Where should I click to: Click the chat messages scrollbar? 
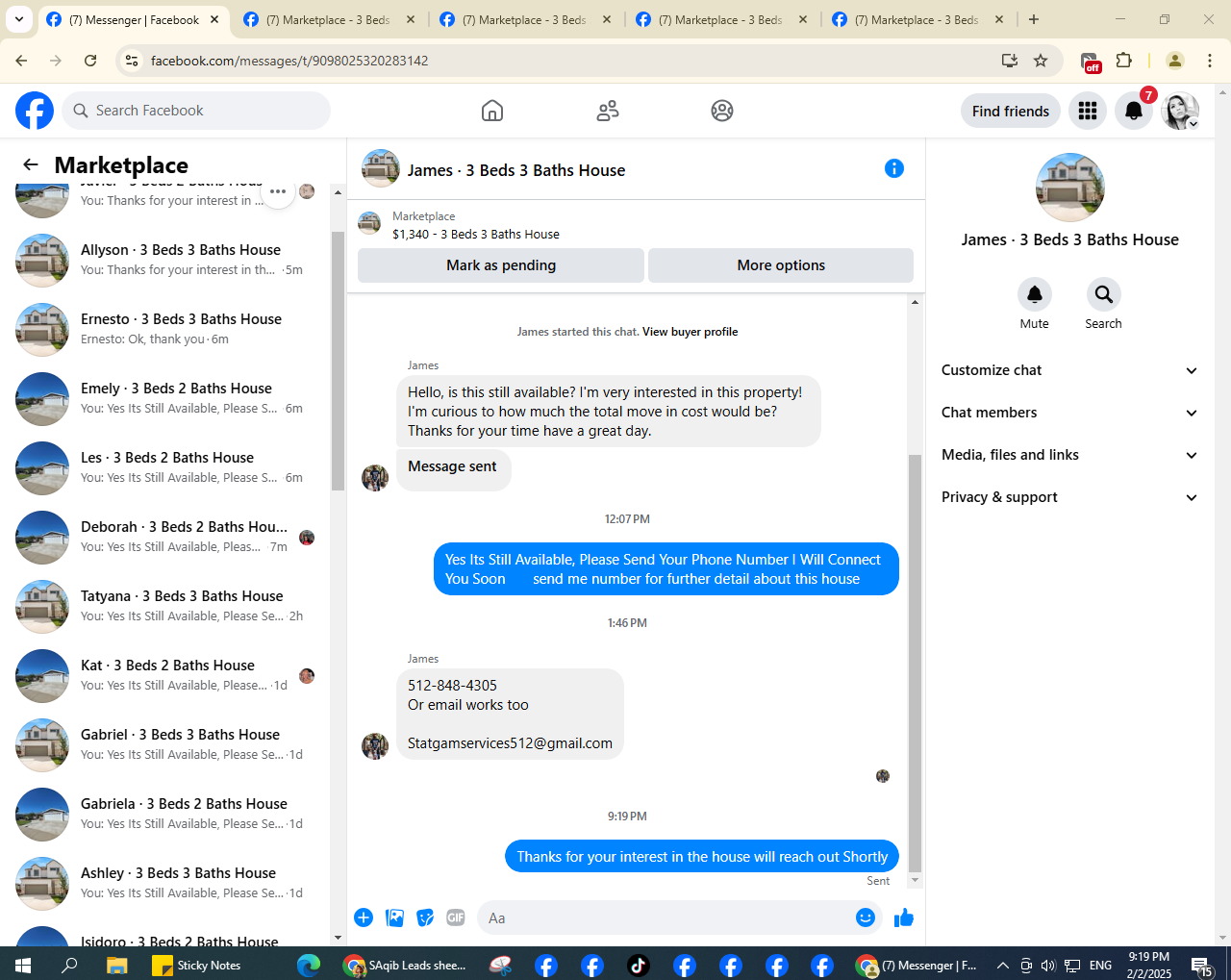point(915,664)
